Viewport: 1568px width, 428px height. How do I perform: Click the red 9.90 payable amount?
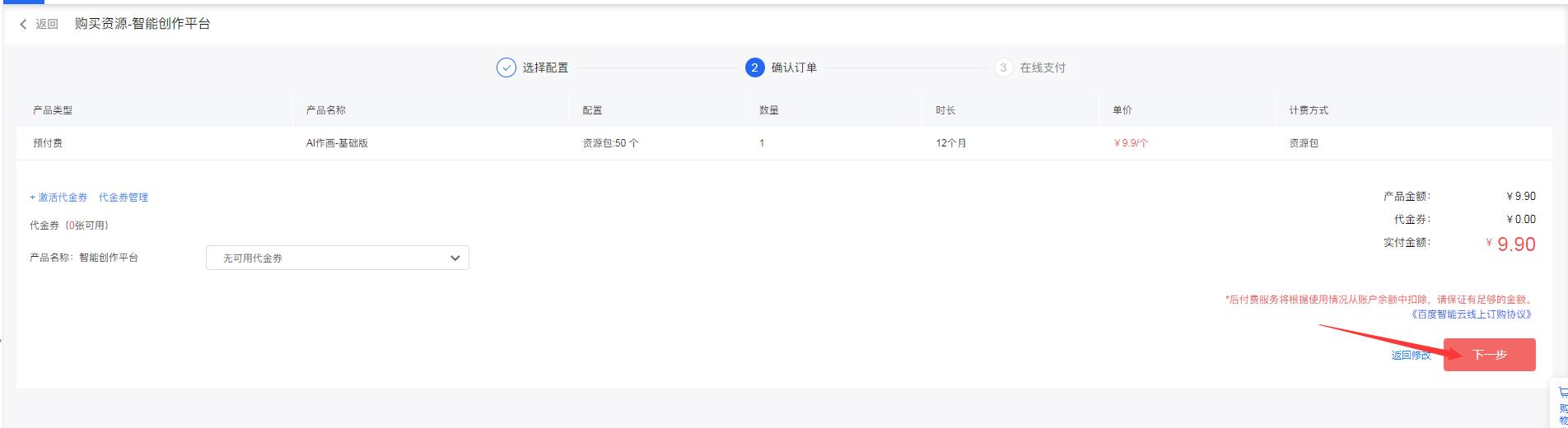tap(1516, 244)
